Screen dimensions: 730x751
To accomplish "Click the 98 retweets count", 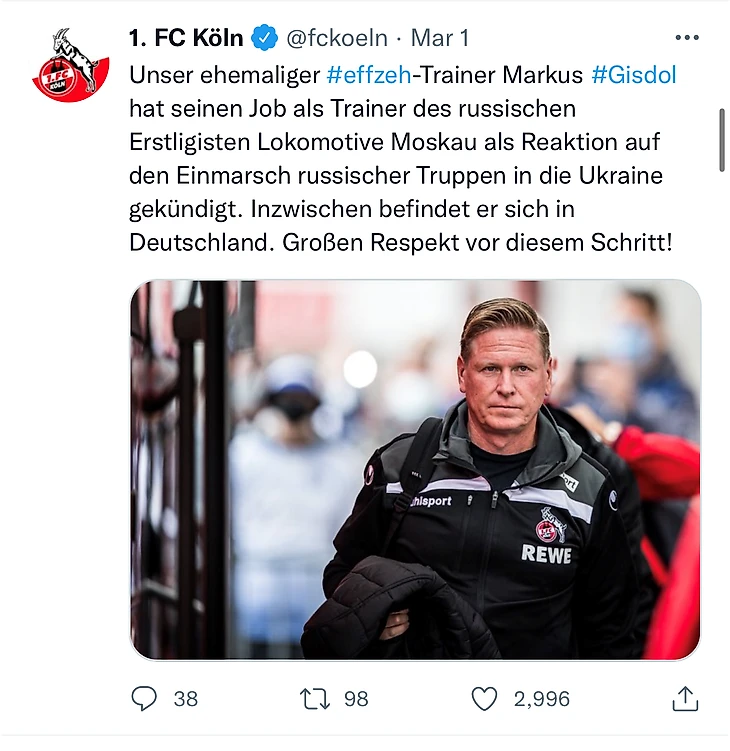I will (356, 699).
